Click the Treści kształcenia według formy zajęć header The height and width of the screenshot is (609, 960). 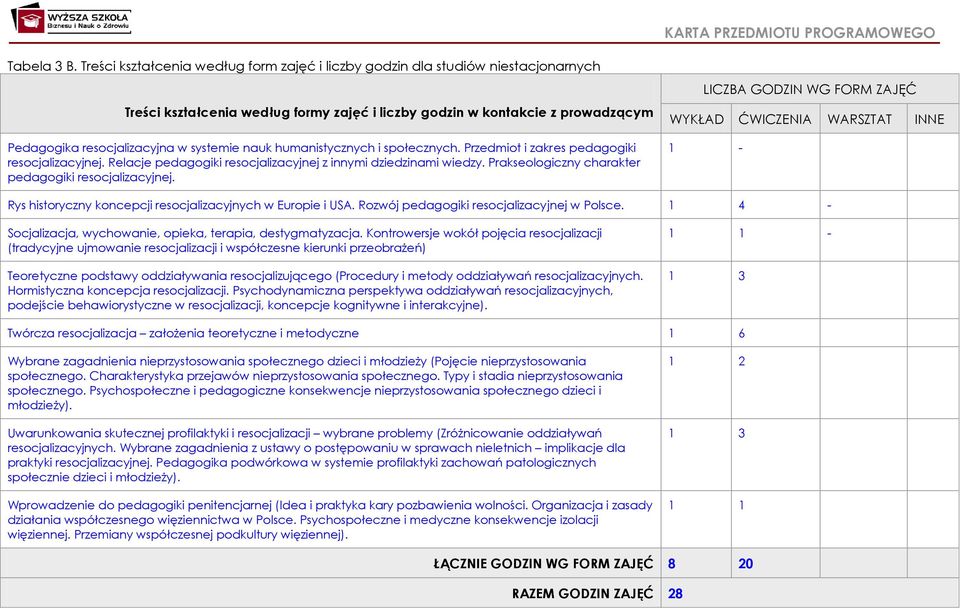[x=389, y=113]
